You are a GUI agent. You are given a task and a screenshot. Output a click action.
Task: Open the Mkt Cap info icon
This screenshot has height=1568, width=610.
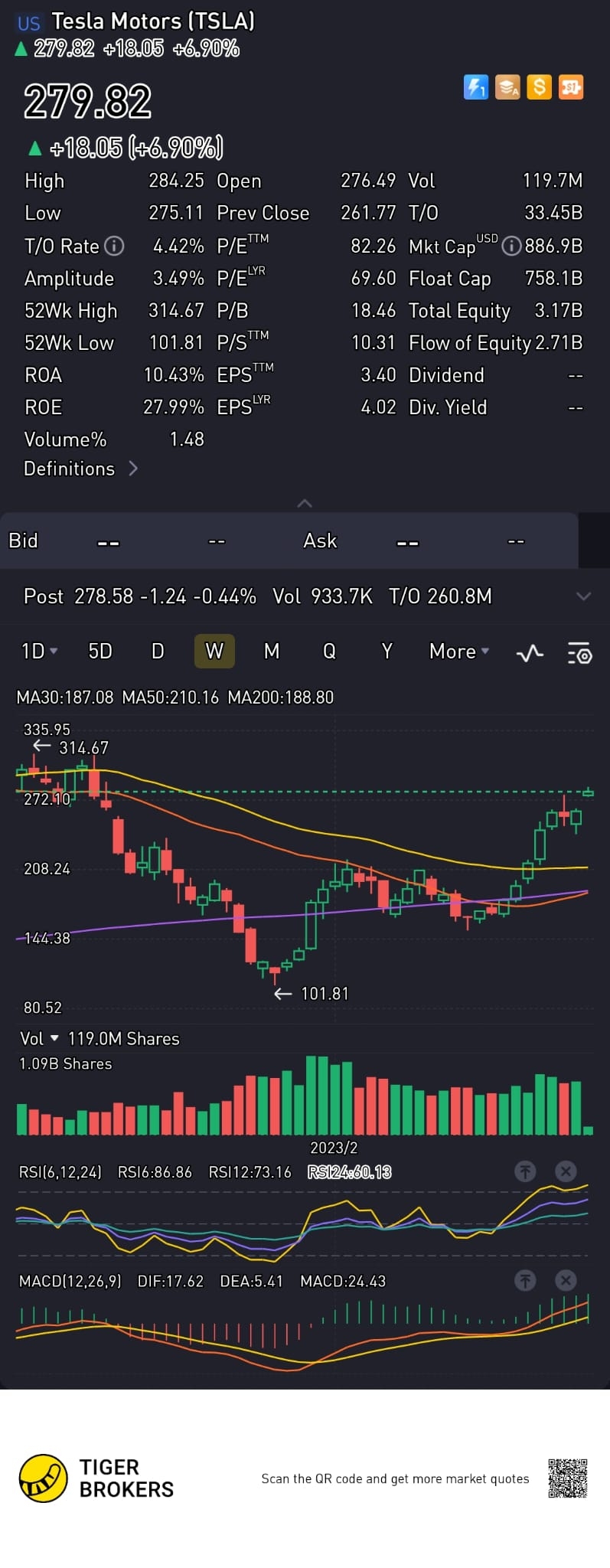coord(511,246)
